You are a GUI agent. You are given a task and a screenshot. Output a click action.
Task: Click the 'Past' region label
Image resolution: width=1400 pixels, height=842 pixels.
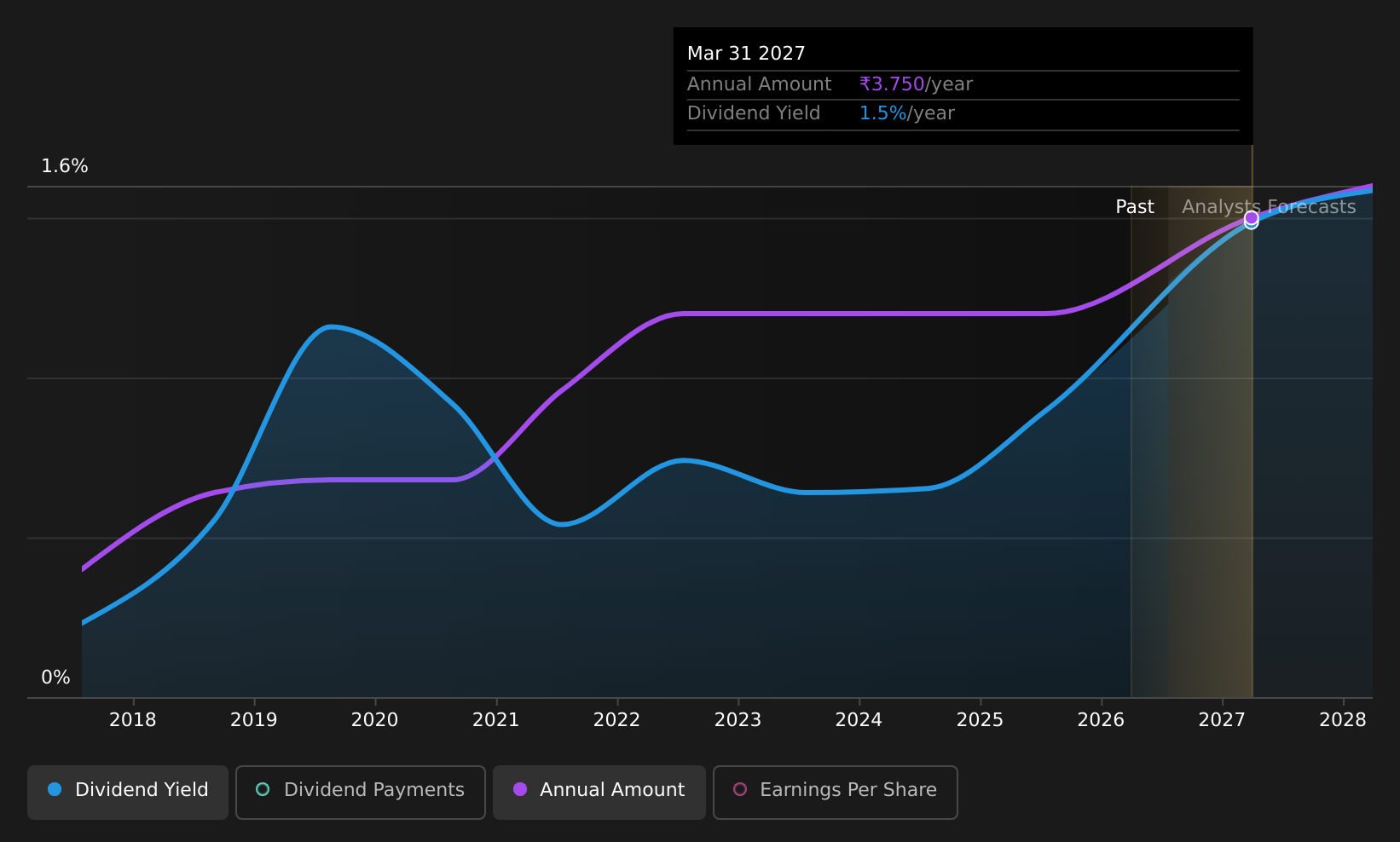(x=1135, y=207)
